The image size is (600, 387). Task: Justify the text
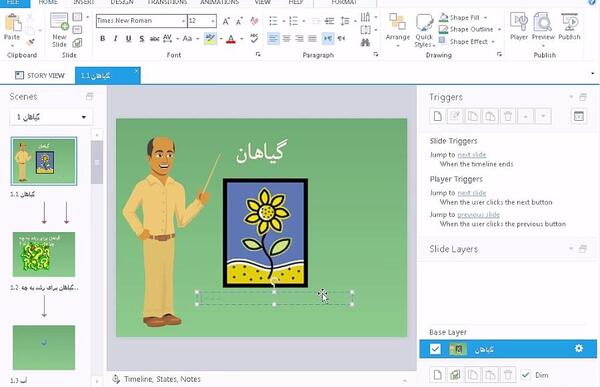pyautogui.click(x=313, y=38)
